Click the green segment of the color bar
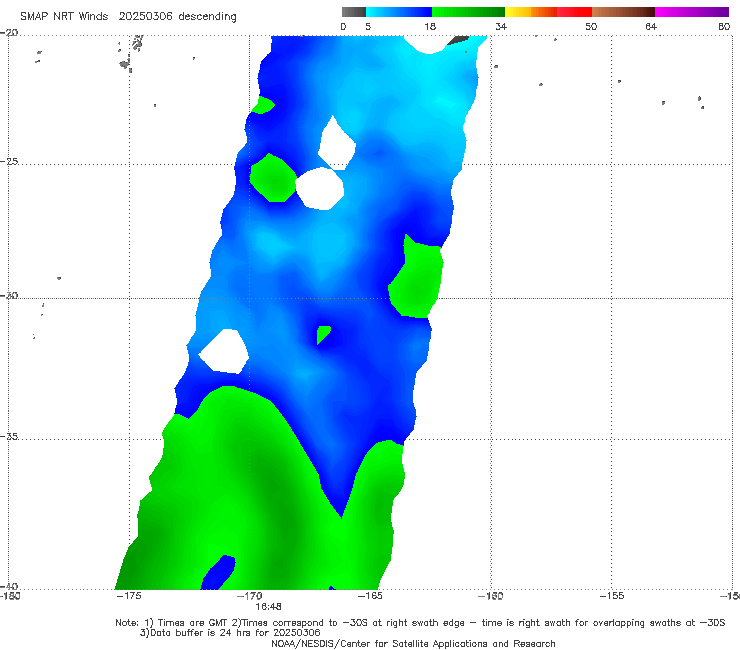The width and height of the screenshot is (740, 650). click(x=468, y=12)
